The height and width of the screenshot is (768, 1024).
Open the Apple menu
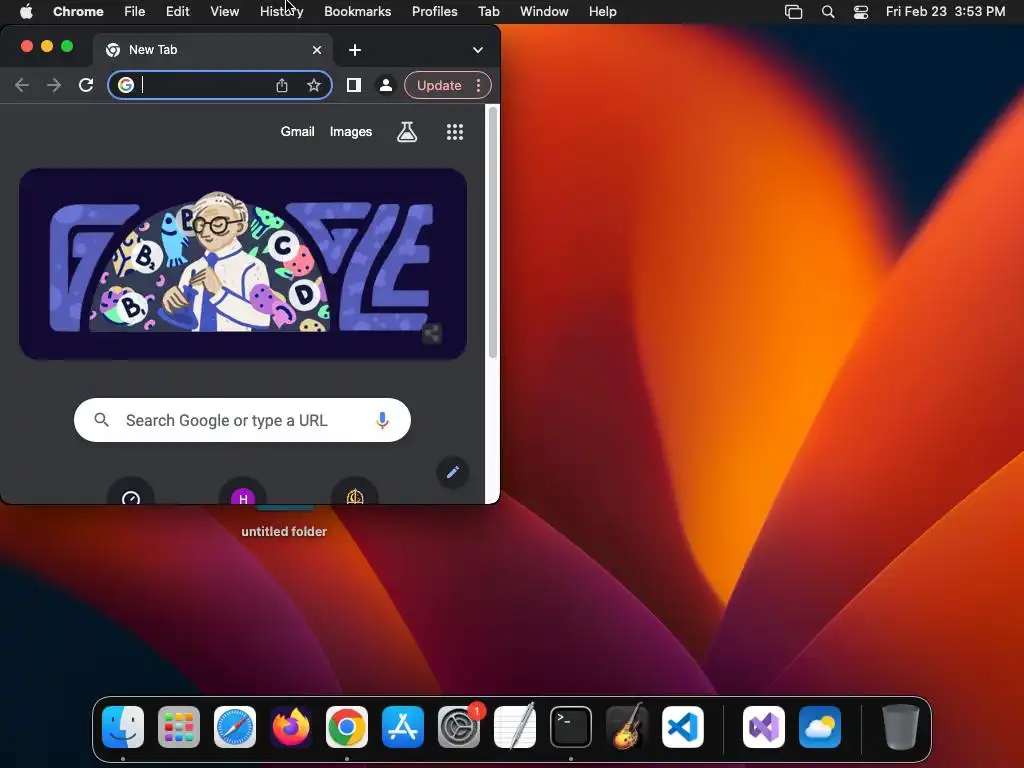(26, 12)
